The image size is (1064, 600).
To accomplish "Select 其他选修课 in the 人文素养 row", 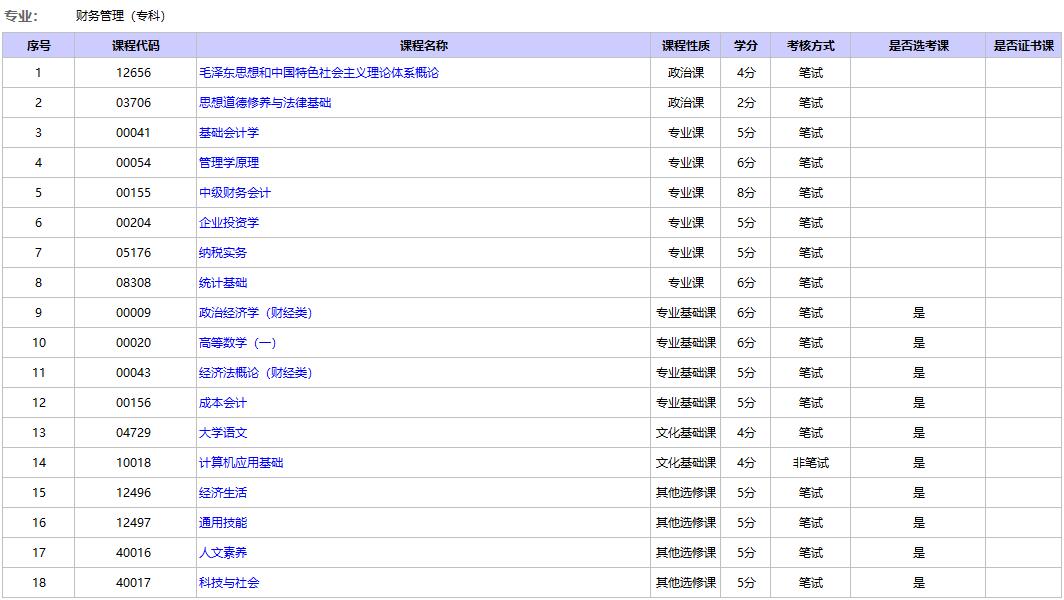I will [685, 552].
